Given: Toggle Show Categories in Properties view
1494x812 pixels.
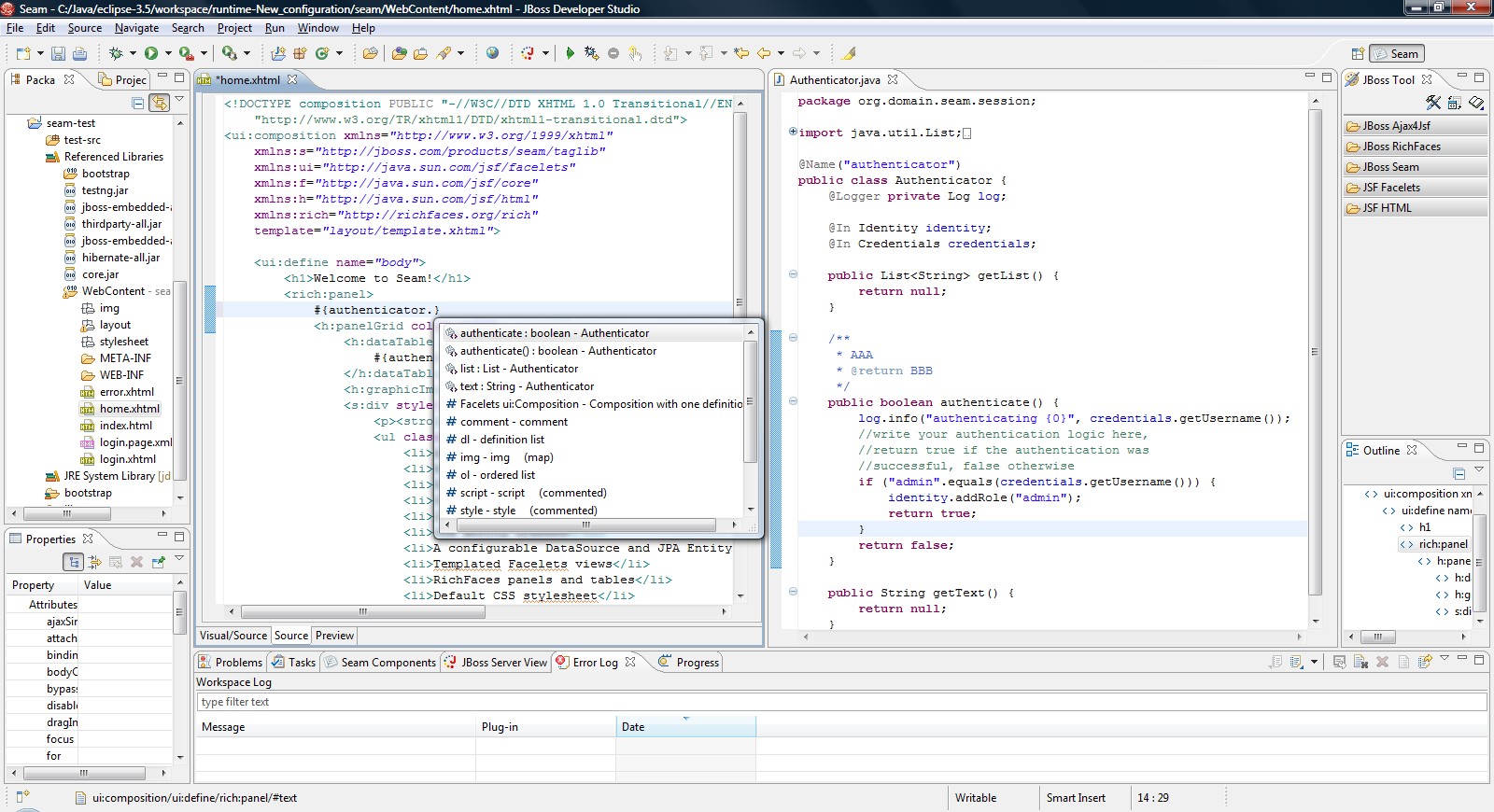Looking at the screenshot, I should [74, 562].
